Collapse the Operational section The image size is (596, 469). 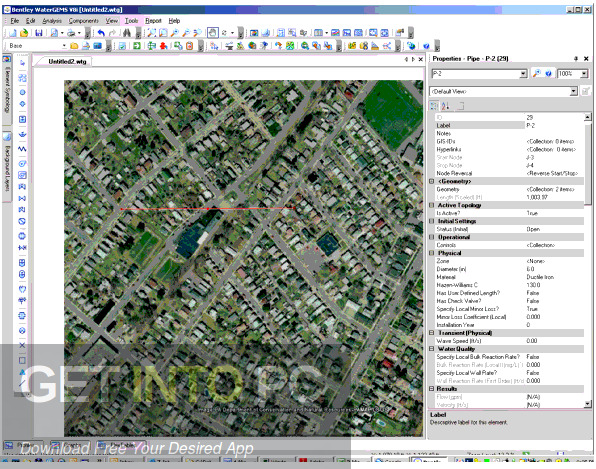432,237
